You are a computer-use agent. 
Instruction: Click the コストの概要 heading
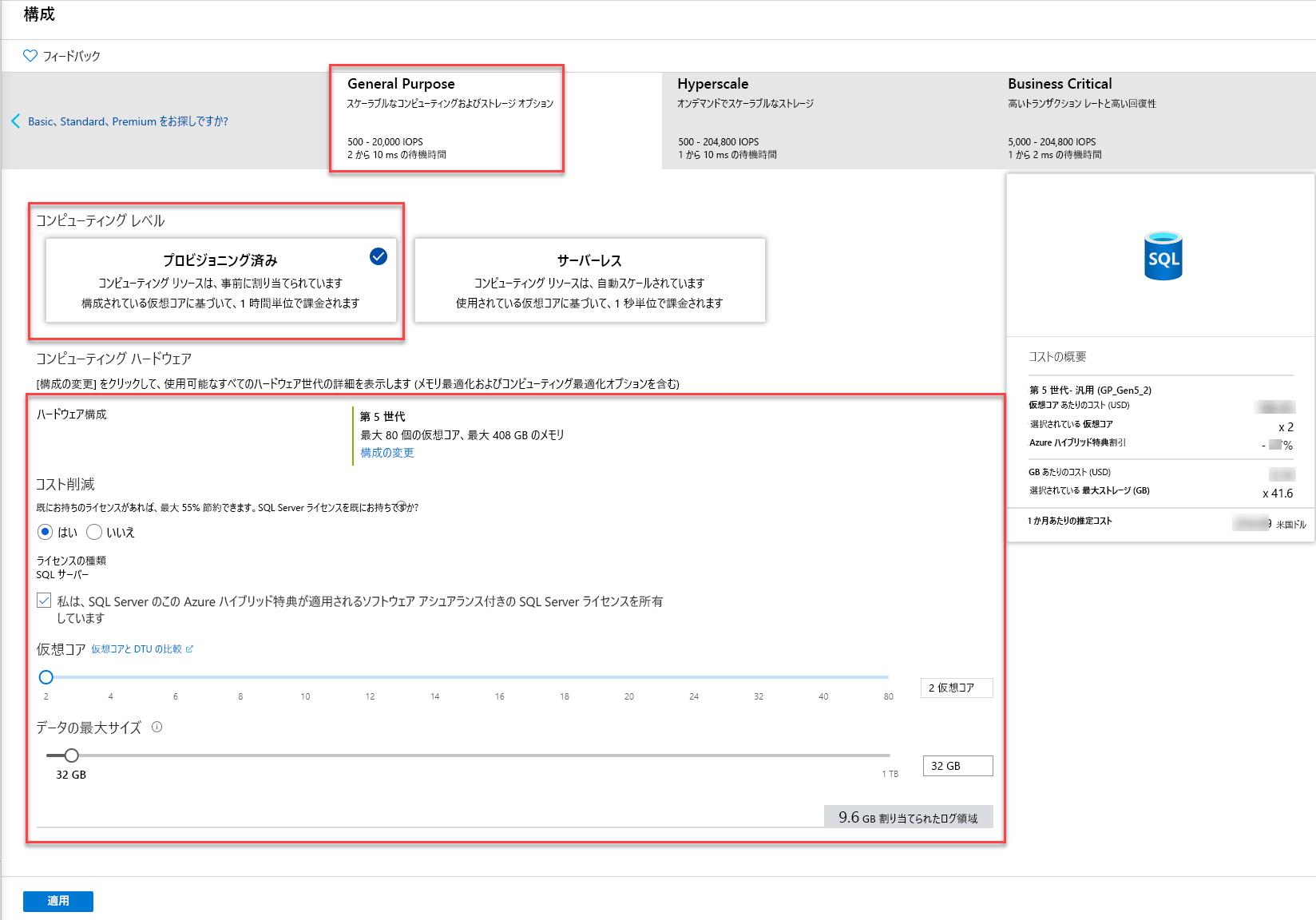click(x=1057, y=357)
